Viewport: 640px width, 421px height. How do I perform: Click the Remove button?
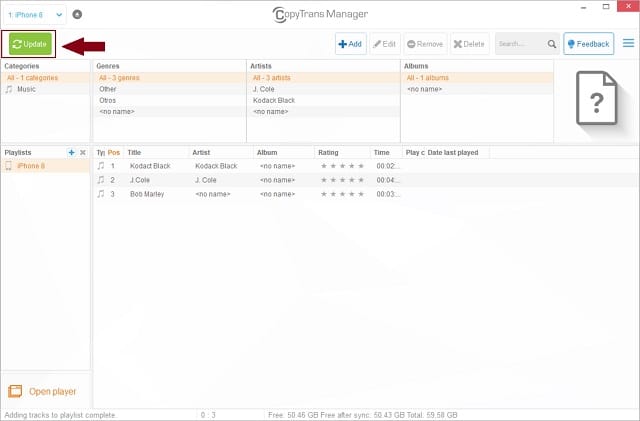[x=425, y=44]
